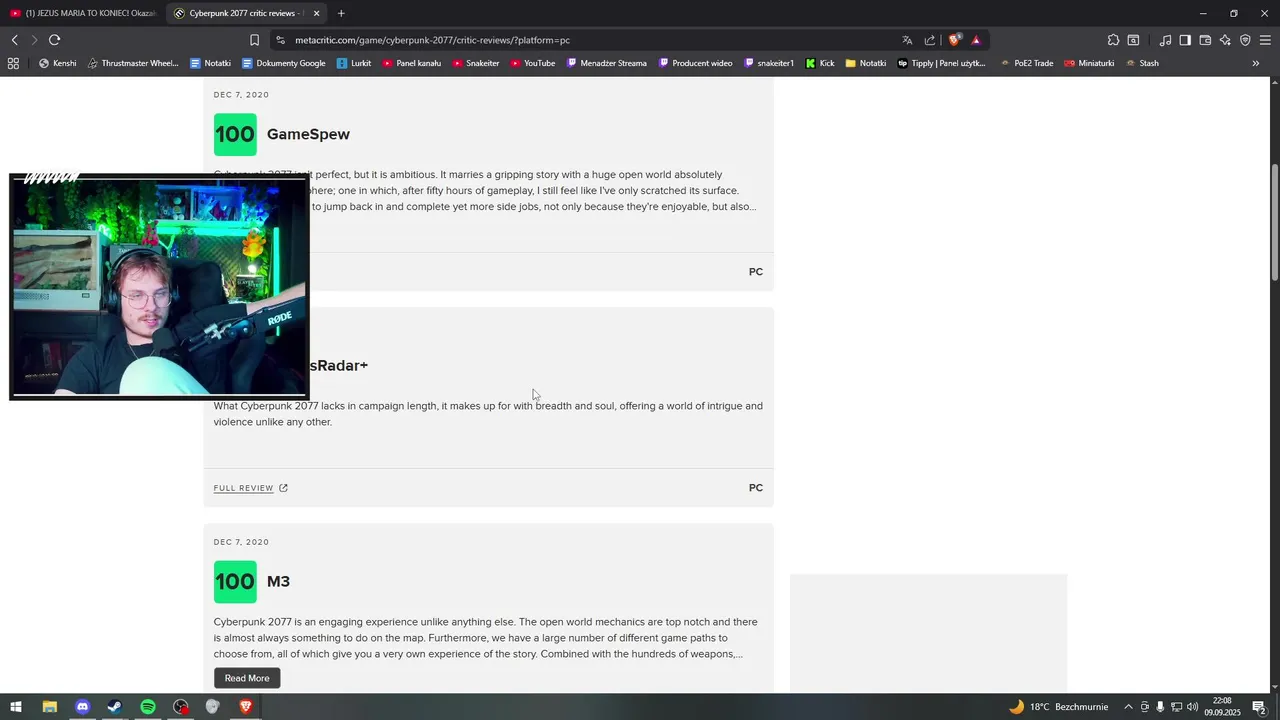Open Steam from the taskbar
This screenshot has width=1280, height=720.
click(x=115, y=707)
